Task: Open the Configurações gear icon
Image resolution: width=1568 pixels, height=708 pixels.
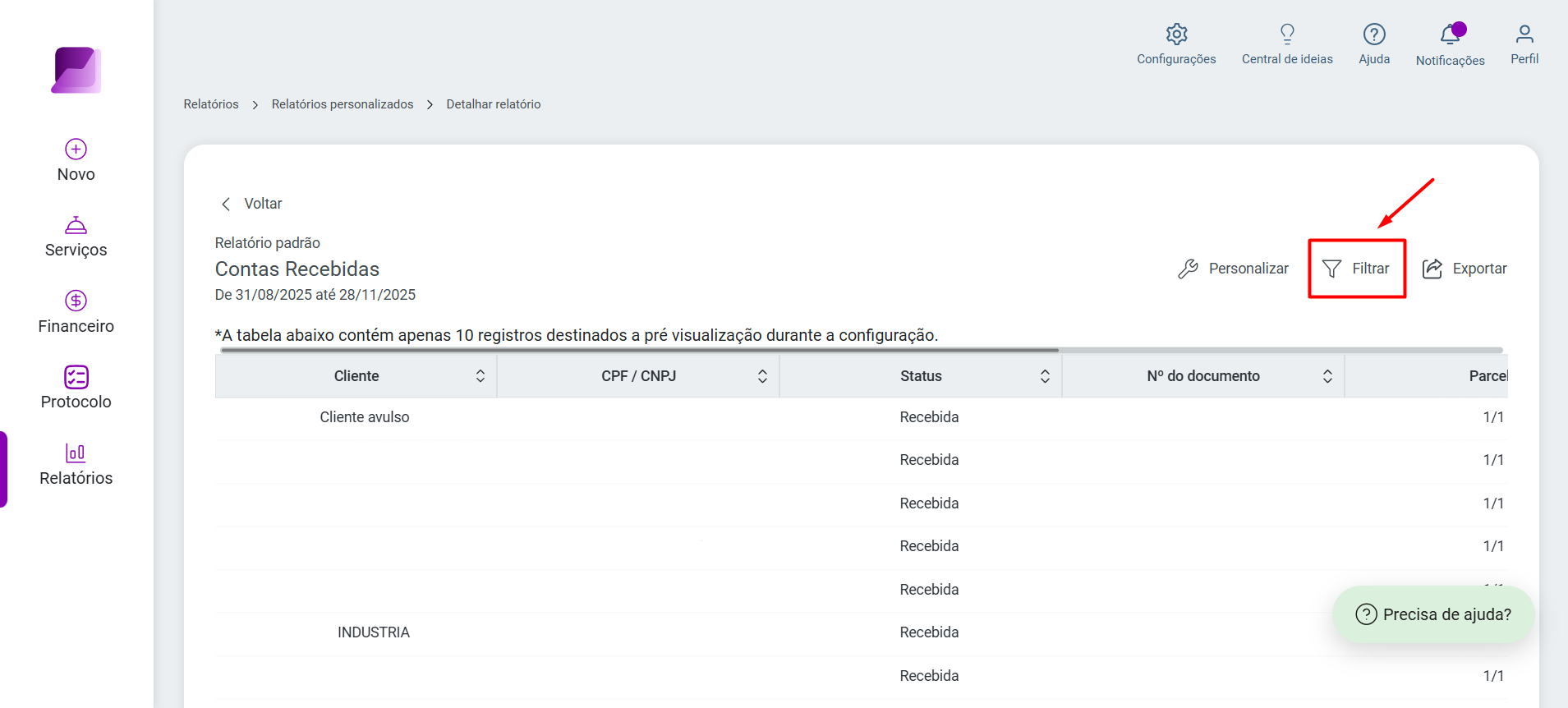Action: tap(1177, 34)
